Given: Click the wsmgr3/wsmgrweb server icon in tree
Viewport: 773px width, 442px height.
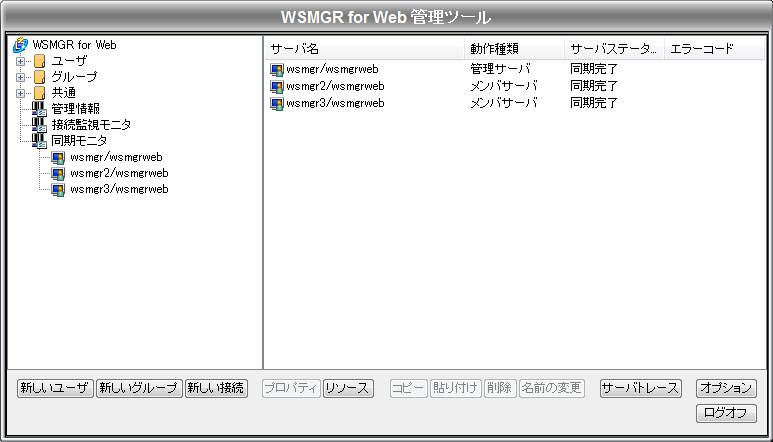Looking at the screenshot, I should [x=58, y=190].
